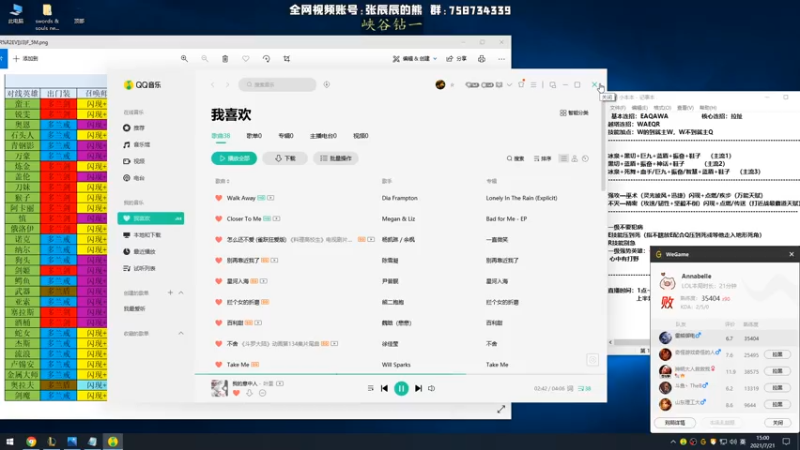Click the 智能分类 smart classify button
Image resolution: width=800 pixels, height=450 pixels.
(574, 113)
